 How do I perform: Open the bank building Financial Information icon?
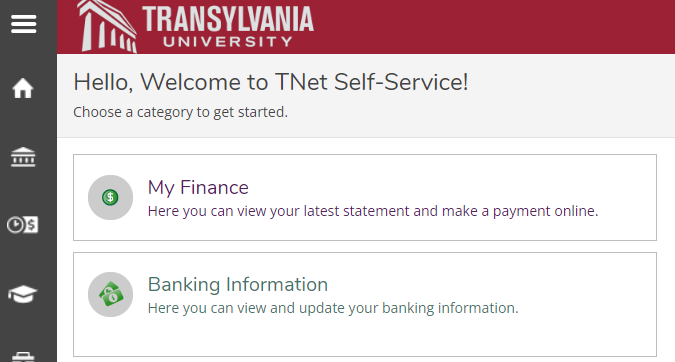point(23,157)
